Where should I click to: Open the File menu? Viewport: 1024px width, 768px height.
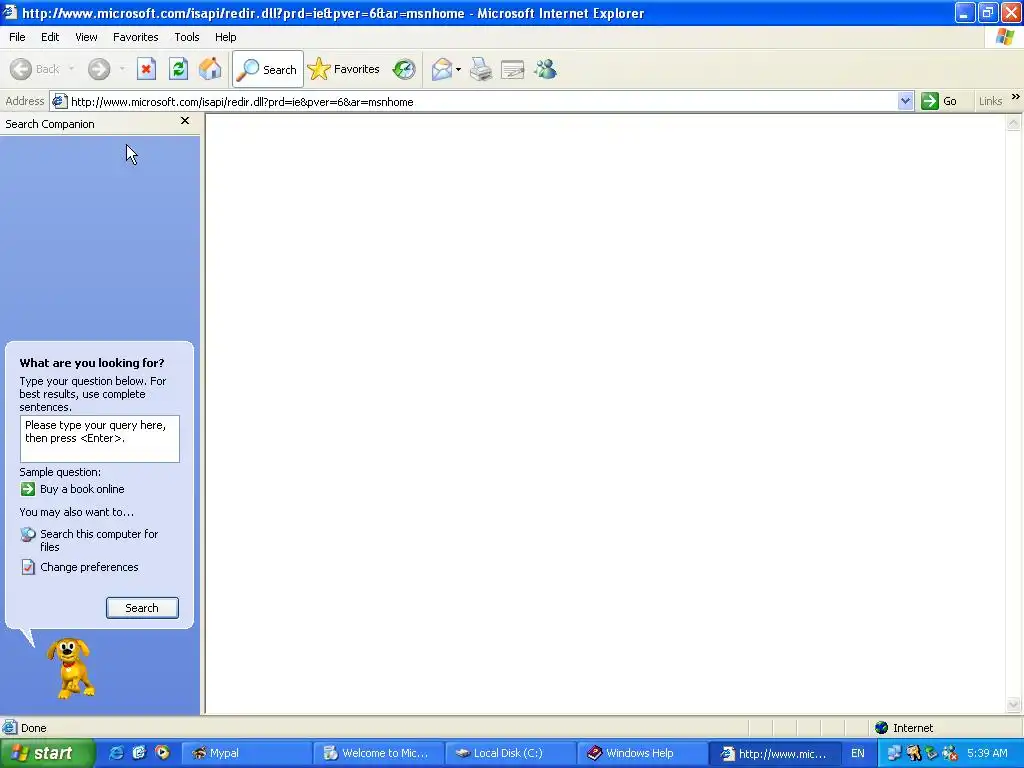pyautogui.click(x=17, y=37)
